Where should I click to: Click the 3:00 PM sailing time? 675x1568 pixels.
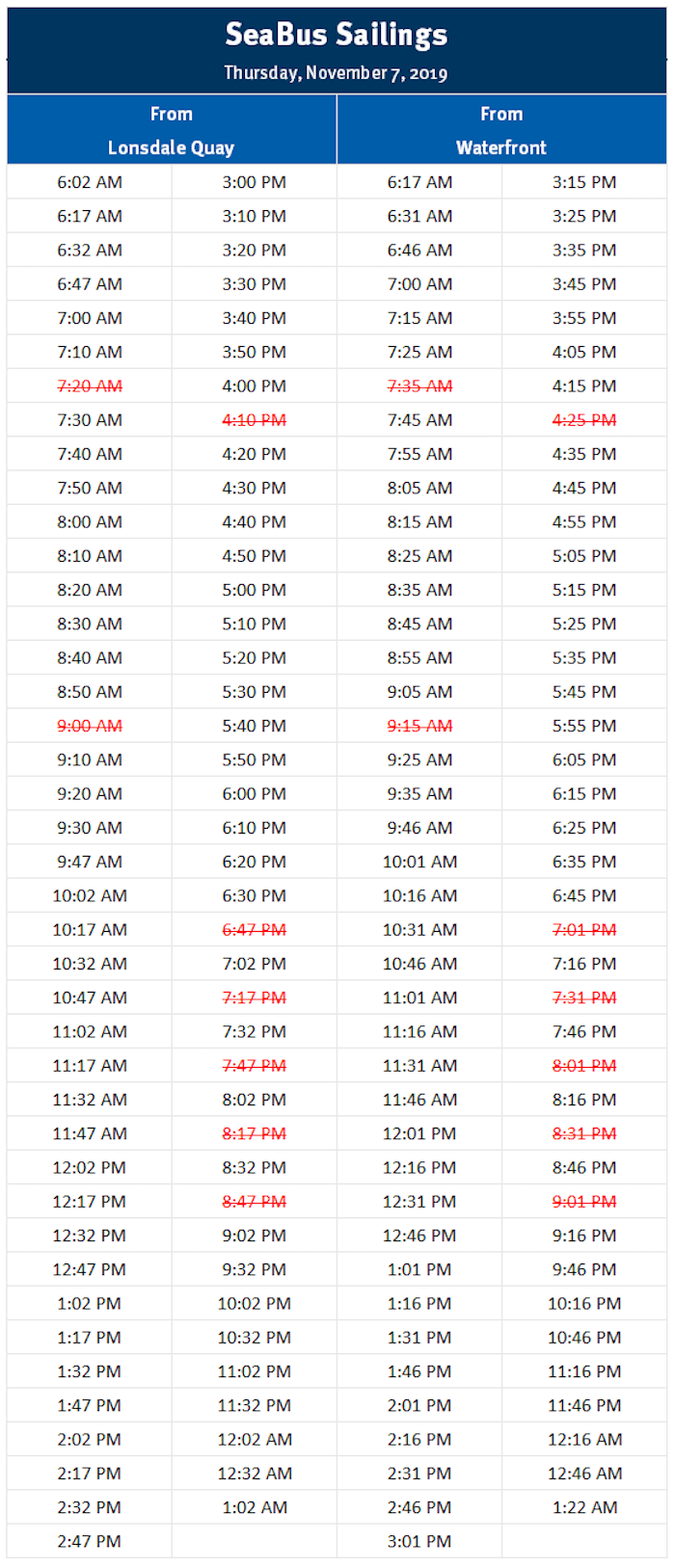click(255, 182)
